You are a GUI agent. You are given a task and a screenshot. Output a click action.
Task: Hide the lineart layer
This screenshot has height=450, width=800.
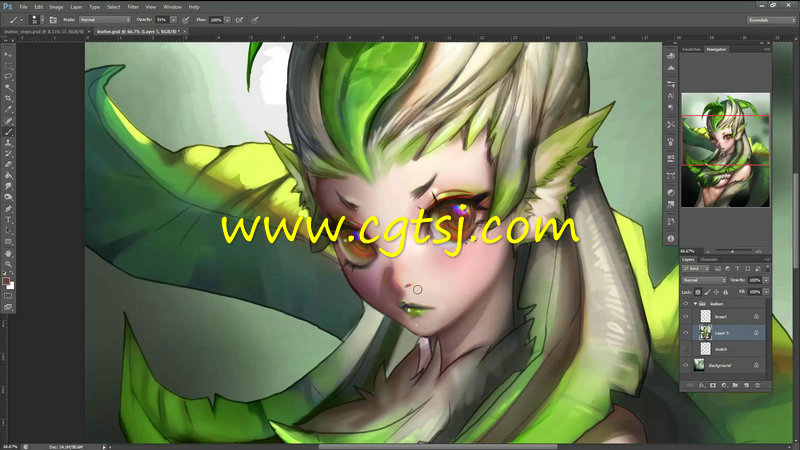pos(686,317)
